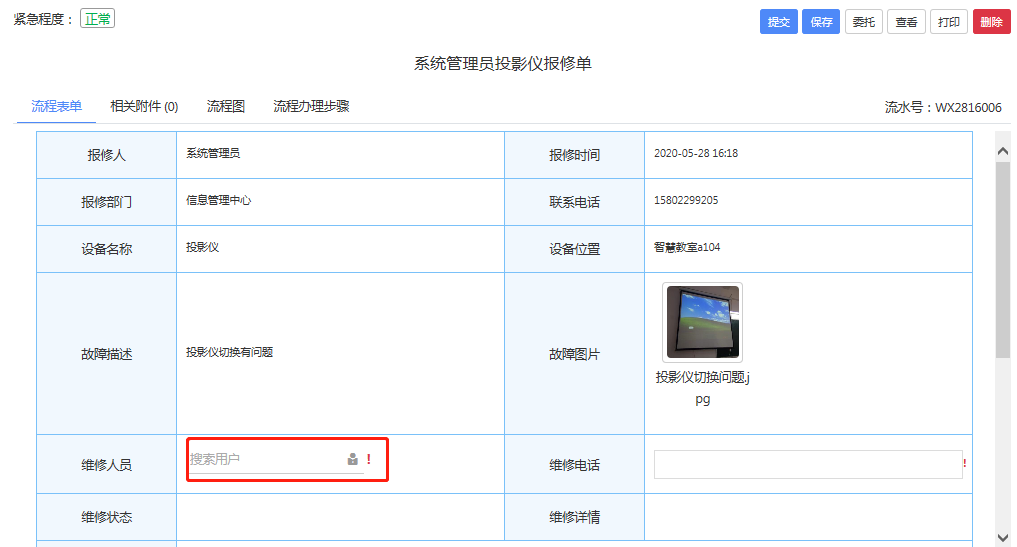
Task: Click the 报修时间 label cell
Action: 575,155
